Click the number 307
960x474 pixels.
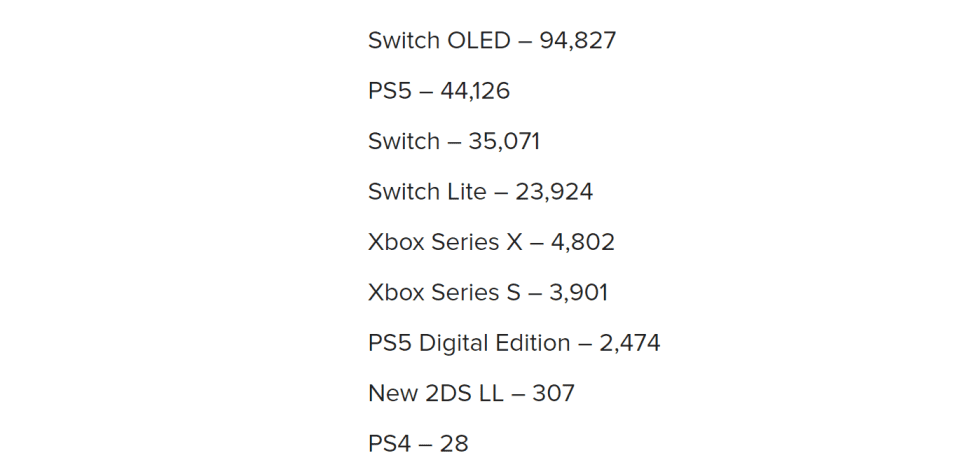[x=553, y=393]
